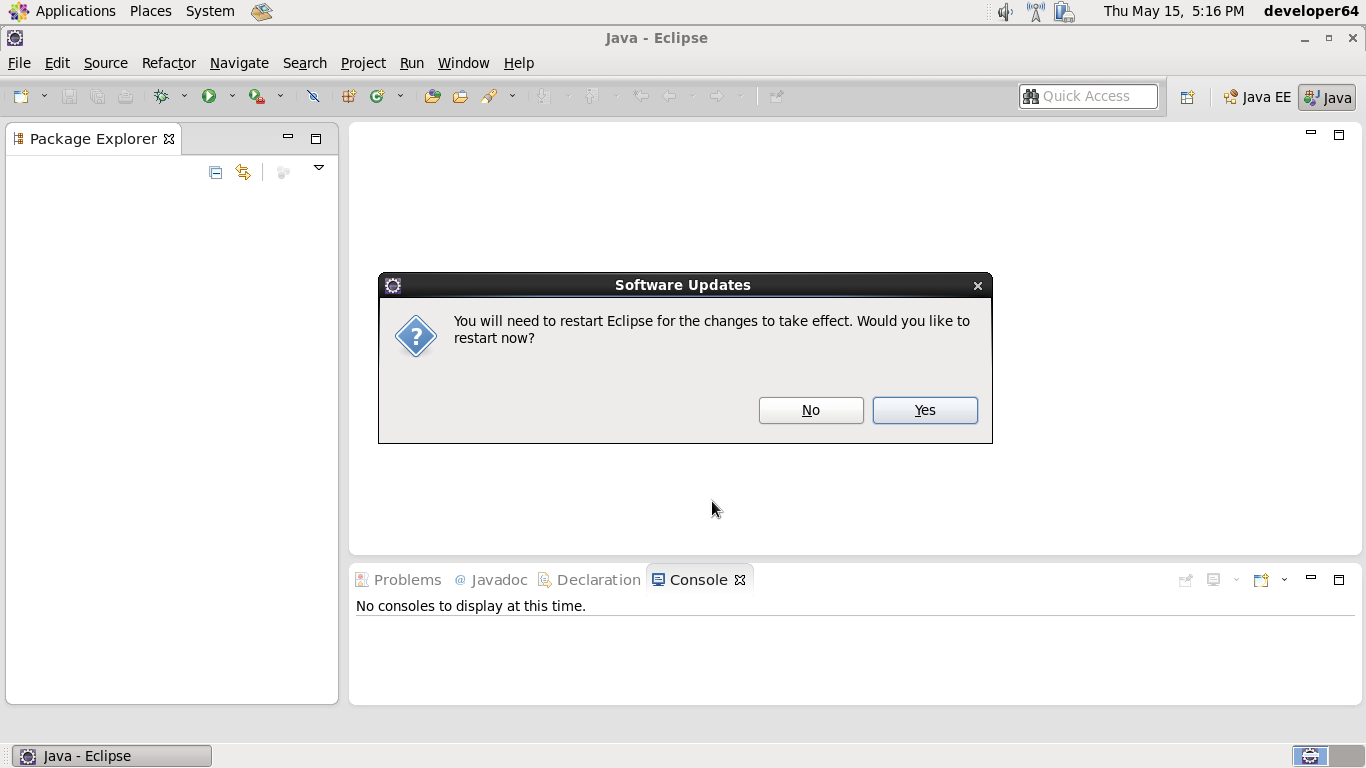Screen dimensions: 1366x768
Task: Click the Run Last Tool (external tools) icon
Action: pyautogui.click(x=257, y=97)
